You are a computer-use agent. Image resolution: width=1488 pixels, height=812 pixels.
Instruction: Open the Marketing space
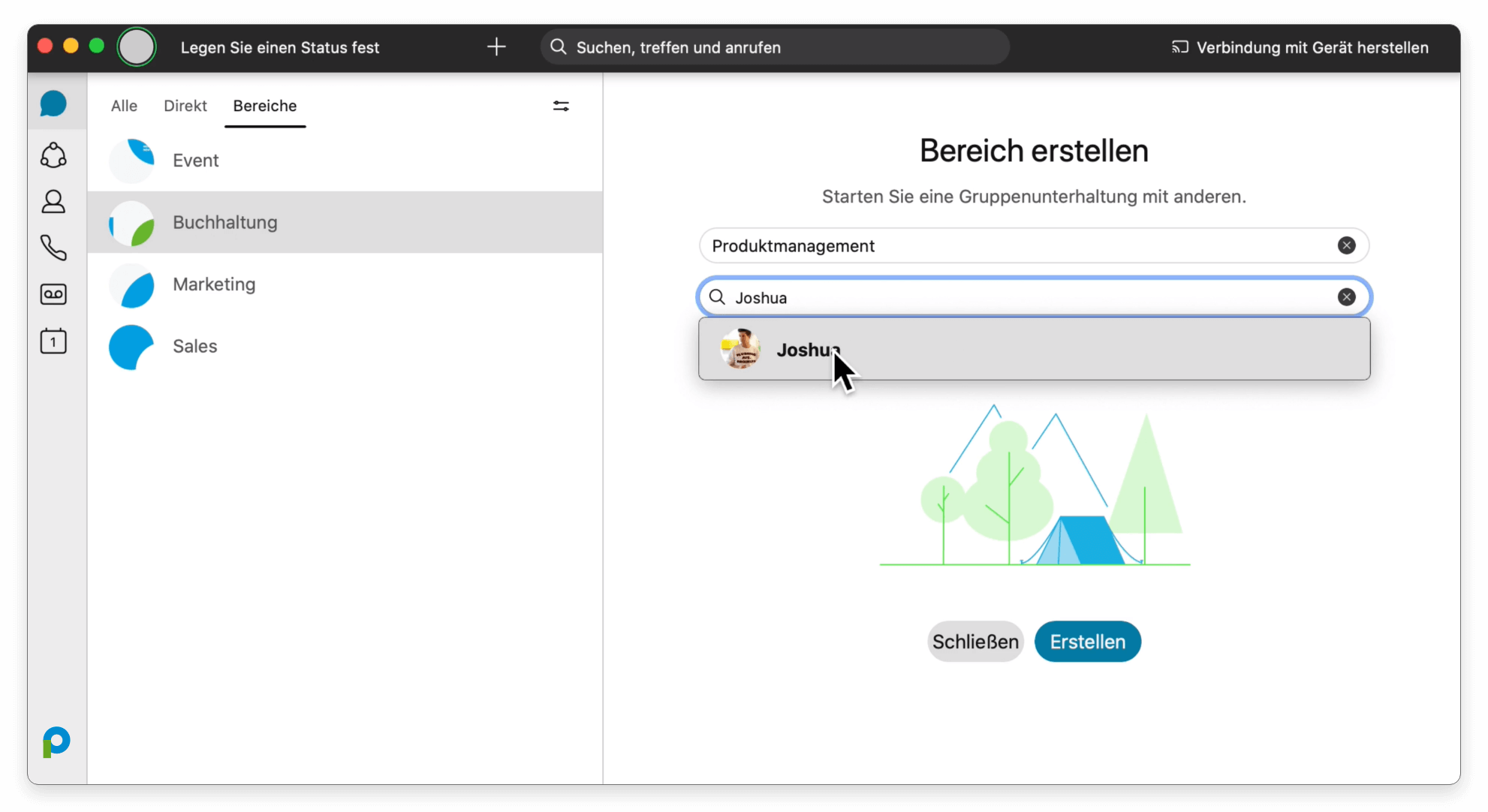(214, 284)
